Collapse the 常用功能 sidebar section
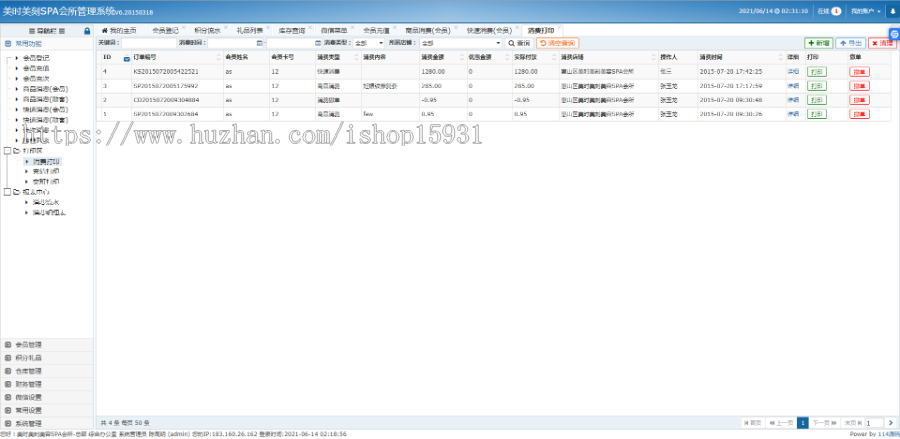900x439 pixels. (46, 44)
